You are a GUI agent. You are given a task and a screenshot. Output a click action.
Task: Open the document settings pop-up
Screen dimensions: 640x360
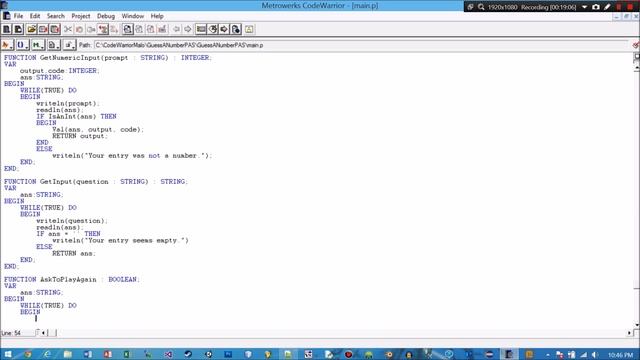point(53,45)
